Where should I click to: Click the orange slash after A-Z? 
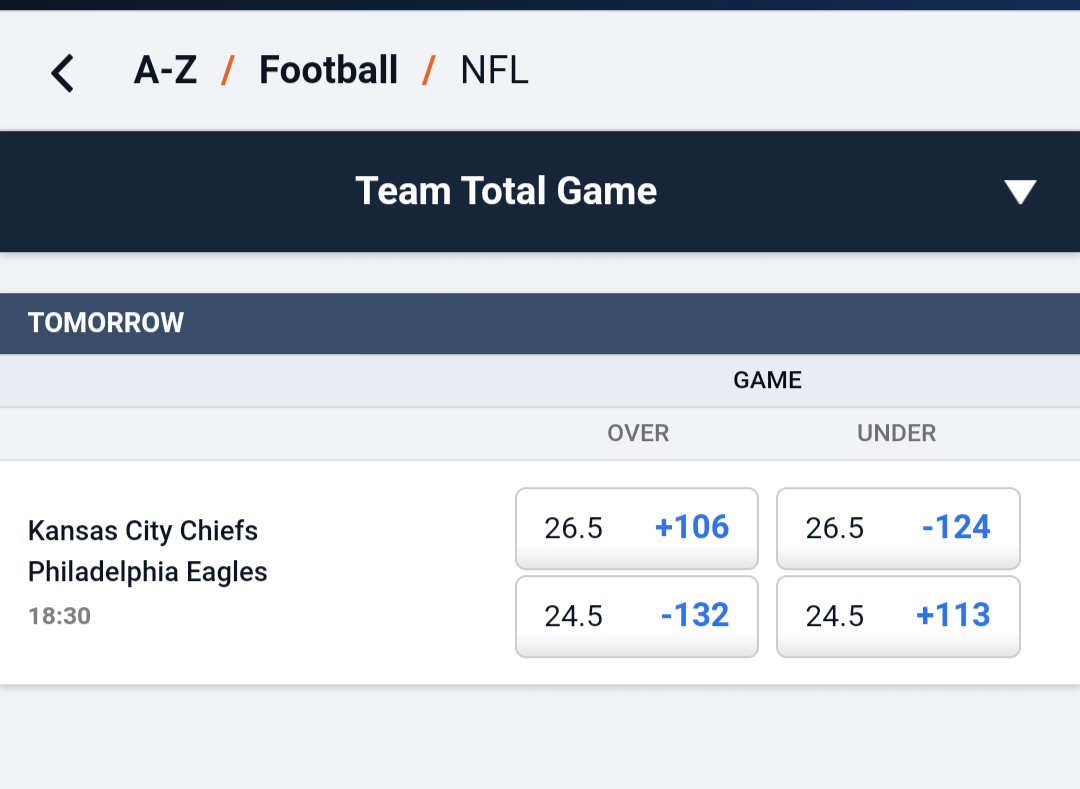click(228, 70)
